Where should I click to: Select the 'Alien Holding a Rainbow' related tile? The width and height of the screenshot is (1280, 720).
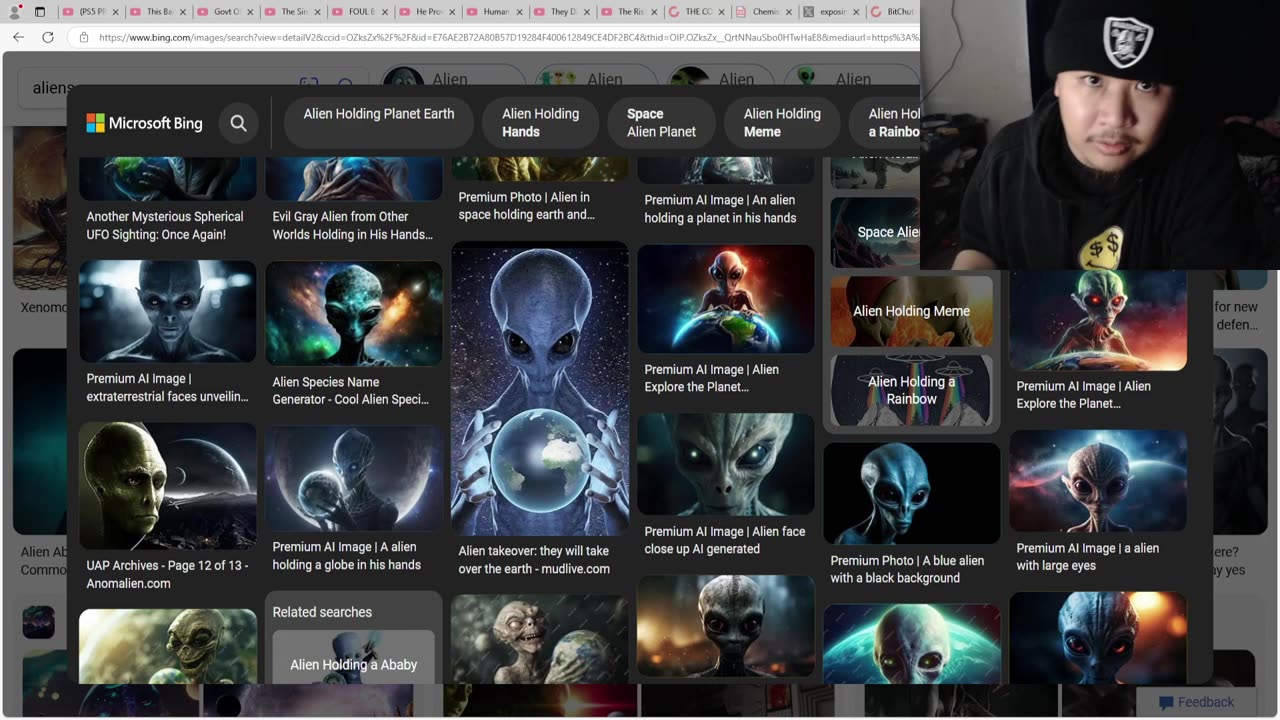[912, 390]
